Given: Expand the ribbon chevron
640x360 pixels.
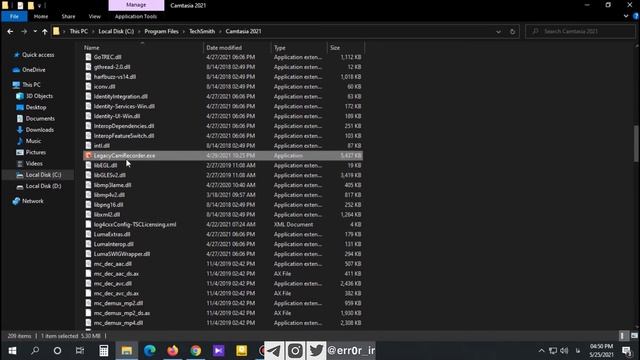Looking at the screenshot, I should (x=626, y=16).
